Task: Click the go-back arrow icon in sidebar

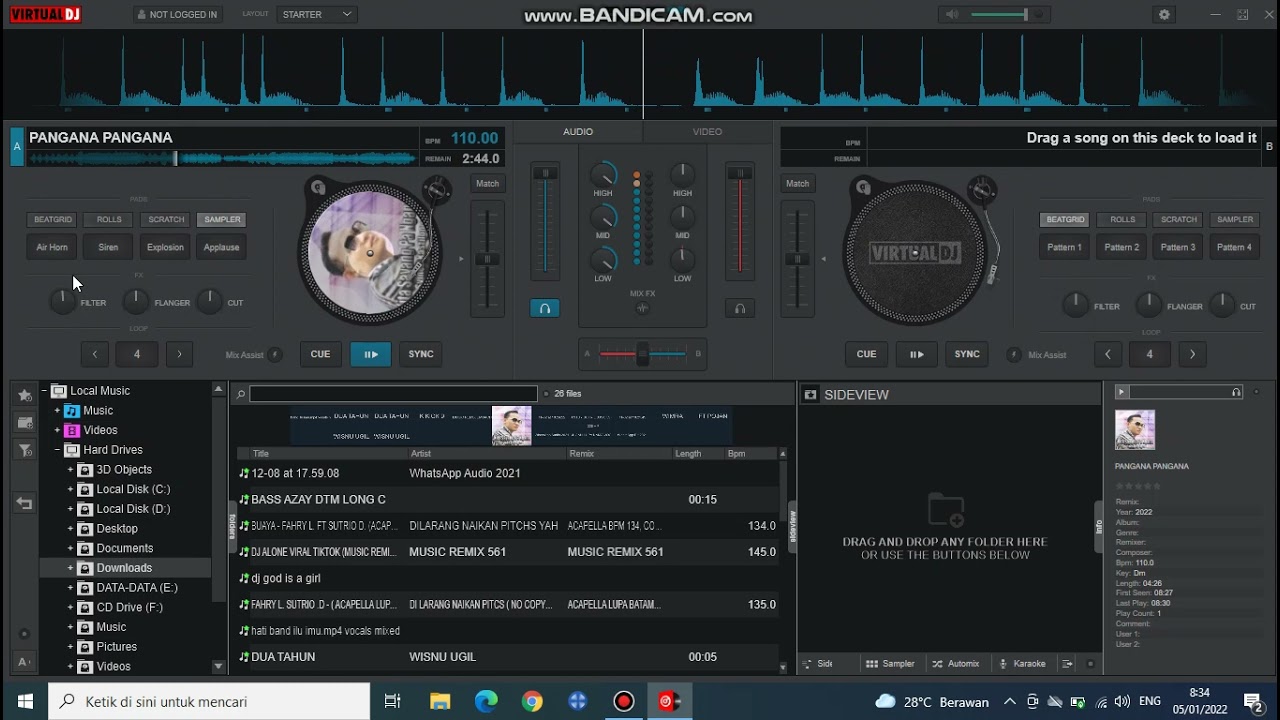Action: [25, 504]
